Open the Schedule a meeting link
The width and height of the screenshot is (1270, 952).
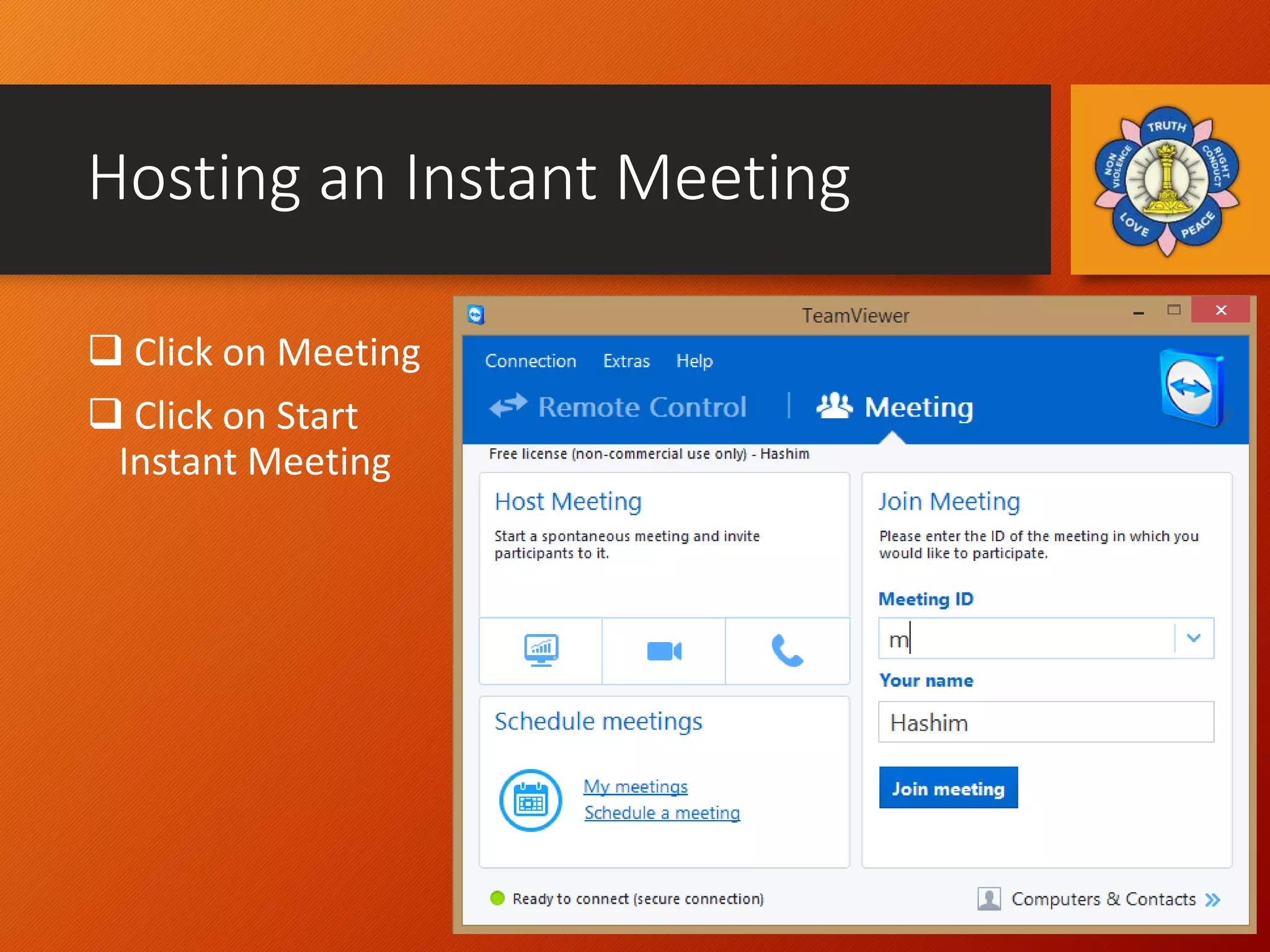pos(662,813)
